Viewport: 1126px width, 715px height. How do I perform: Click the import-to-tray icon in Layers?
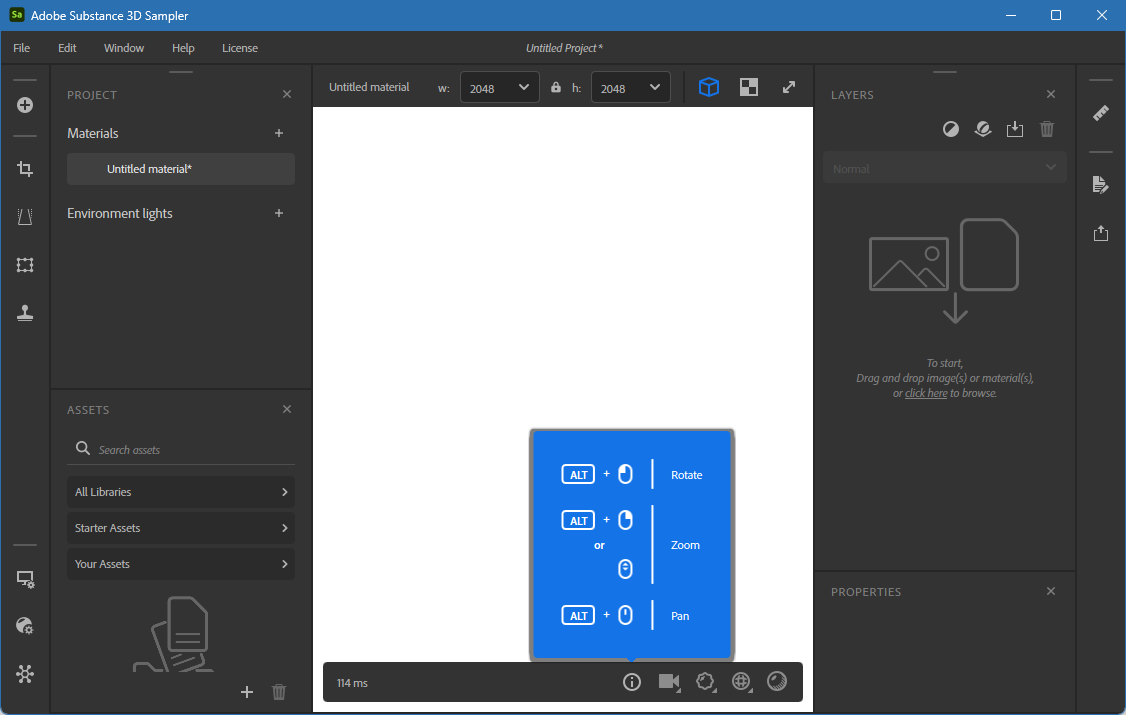tap(1015, 129)
